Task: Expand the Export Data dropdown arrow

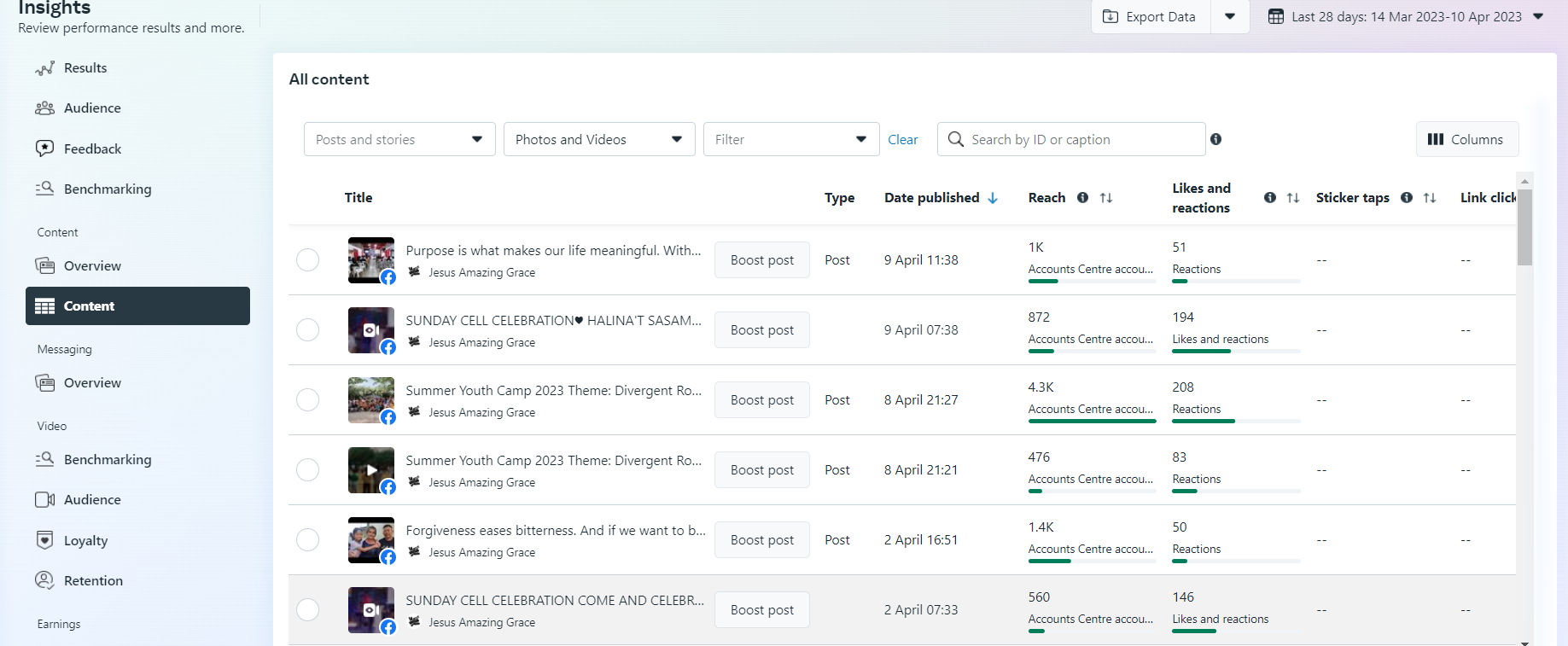Action: (1230, 16)
